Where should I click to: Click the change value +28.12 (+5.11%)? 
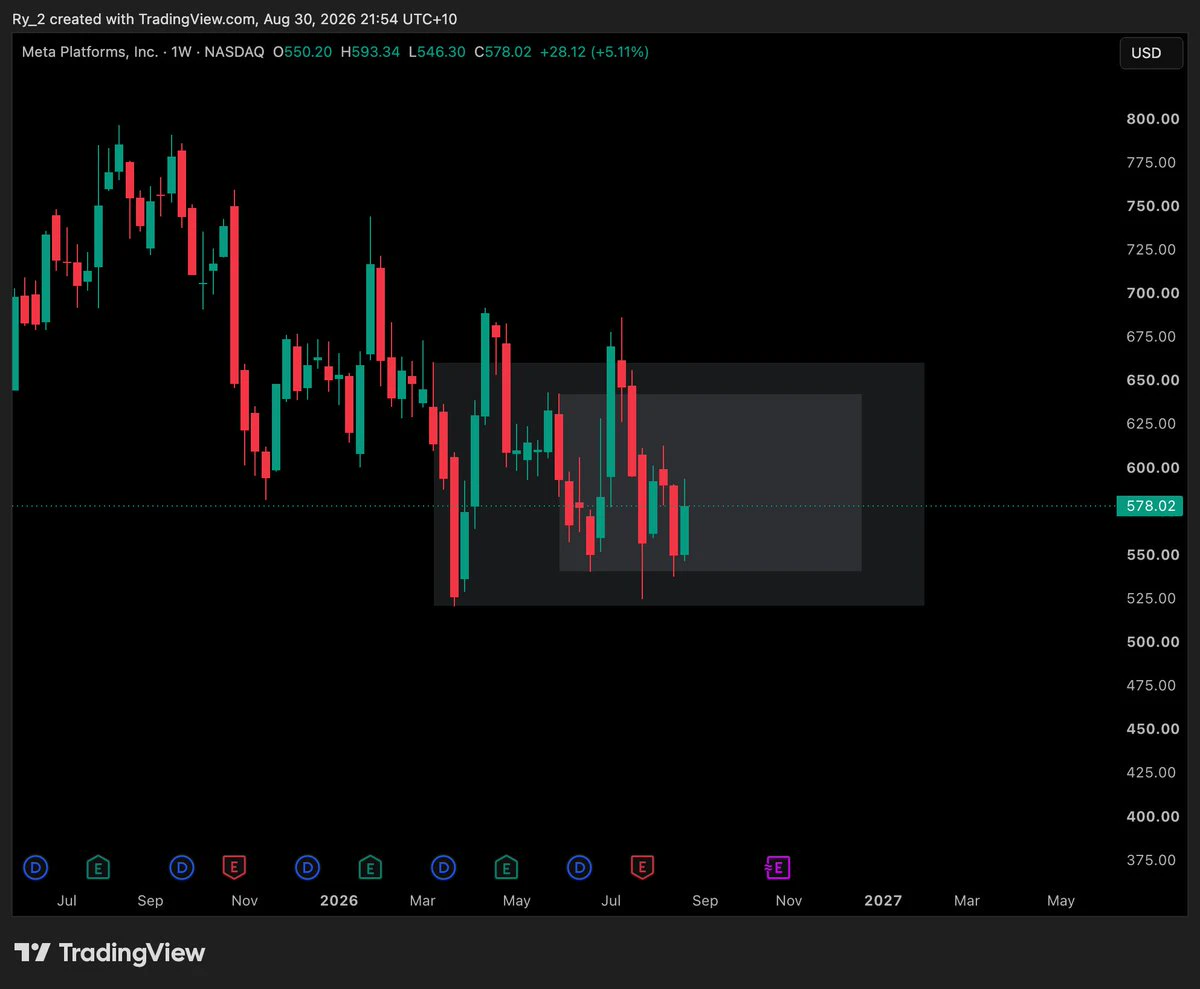tap(594, 52)
